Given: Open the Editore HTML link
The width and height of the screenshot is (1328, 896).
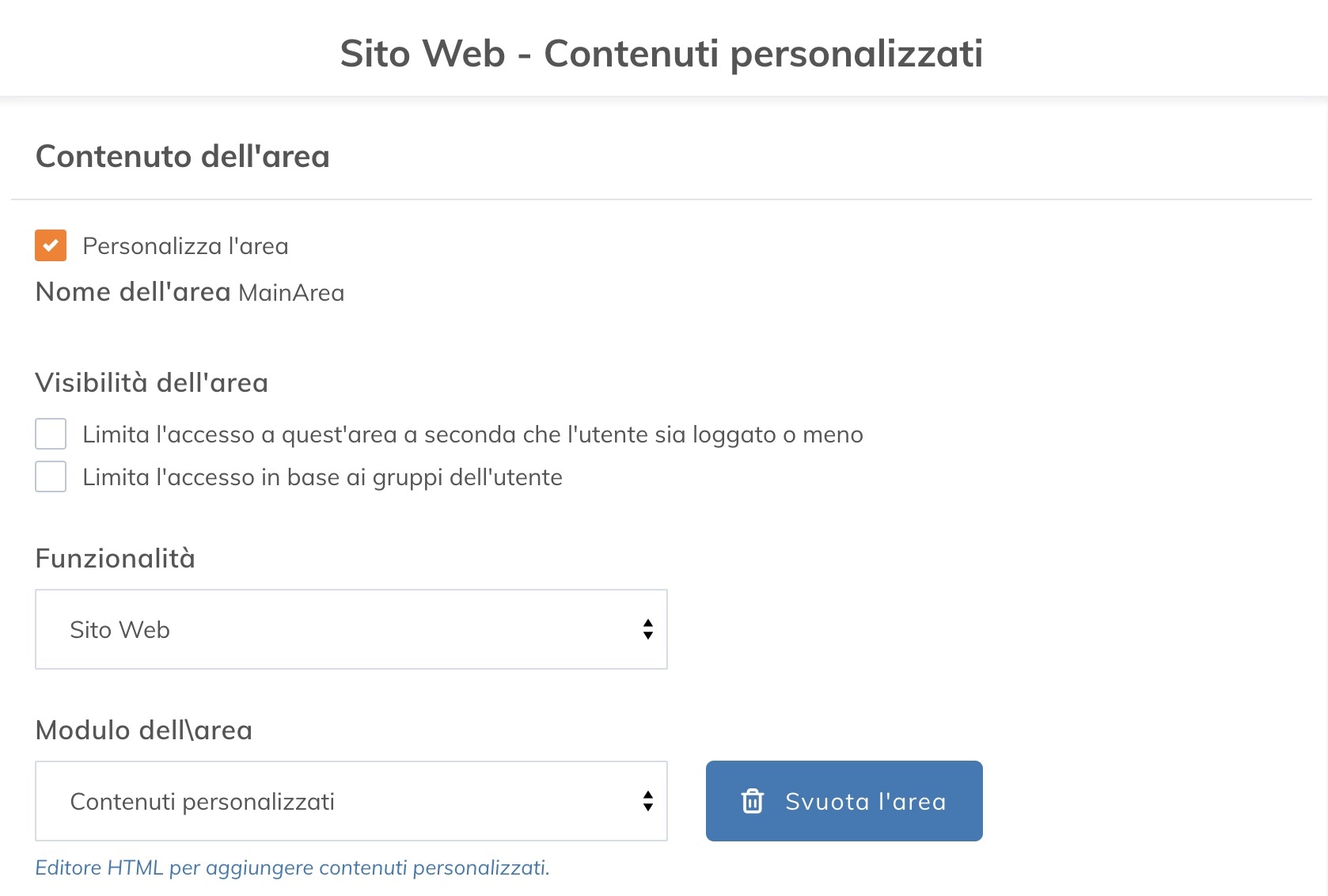Looking at the screenshot, I should pyautogui.click(x=292, y=868).
